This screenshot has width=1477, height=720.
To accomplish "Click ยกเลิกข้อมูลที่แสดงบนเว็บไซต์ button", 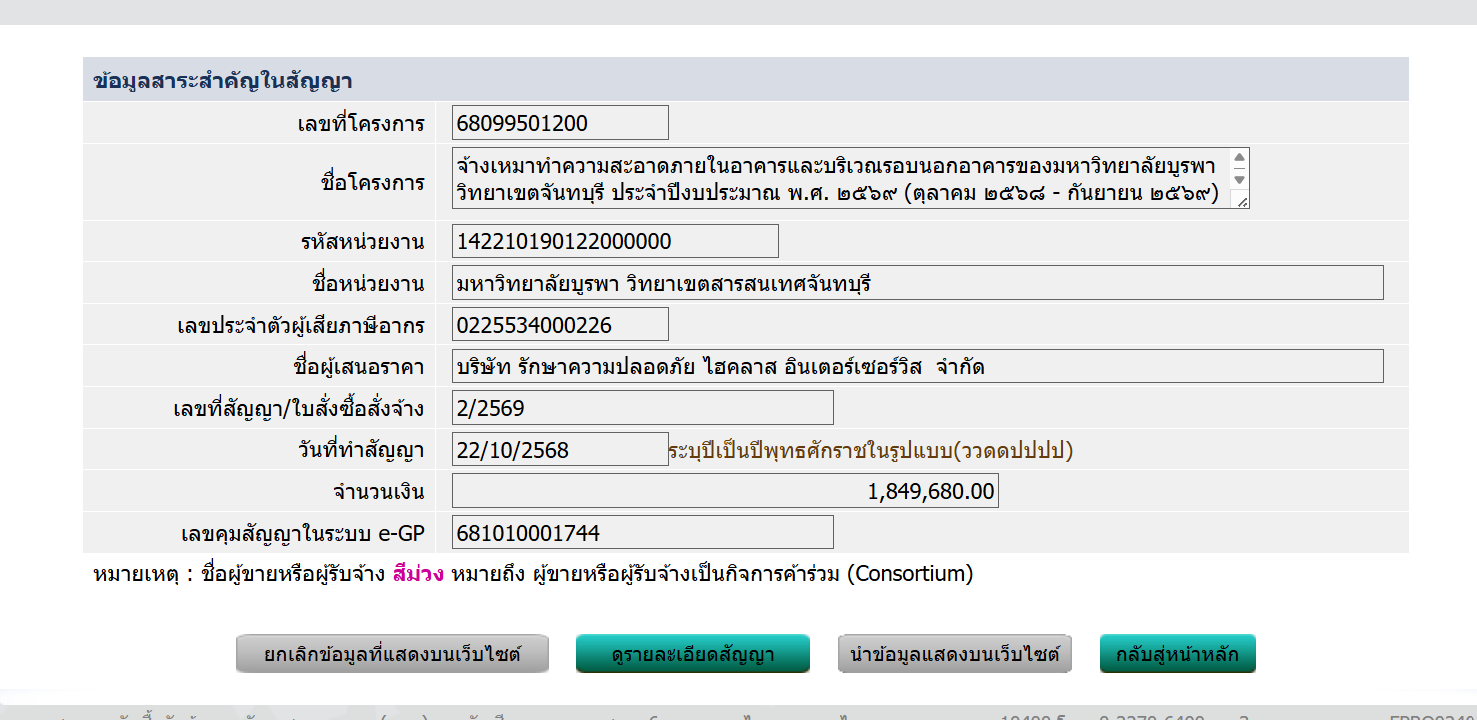I will coord(392,655).
